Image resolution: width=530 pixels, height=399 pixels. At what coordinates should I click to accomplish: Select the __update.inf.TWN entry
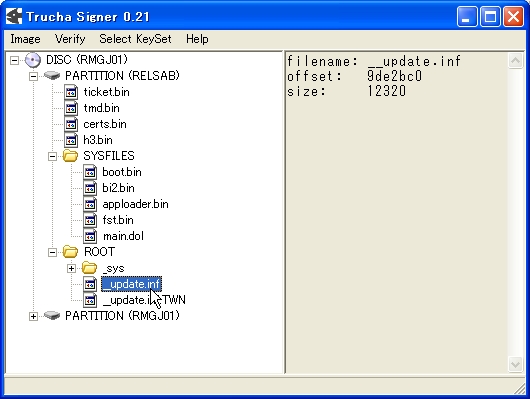coord(144,300)
